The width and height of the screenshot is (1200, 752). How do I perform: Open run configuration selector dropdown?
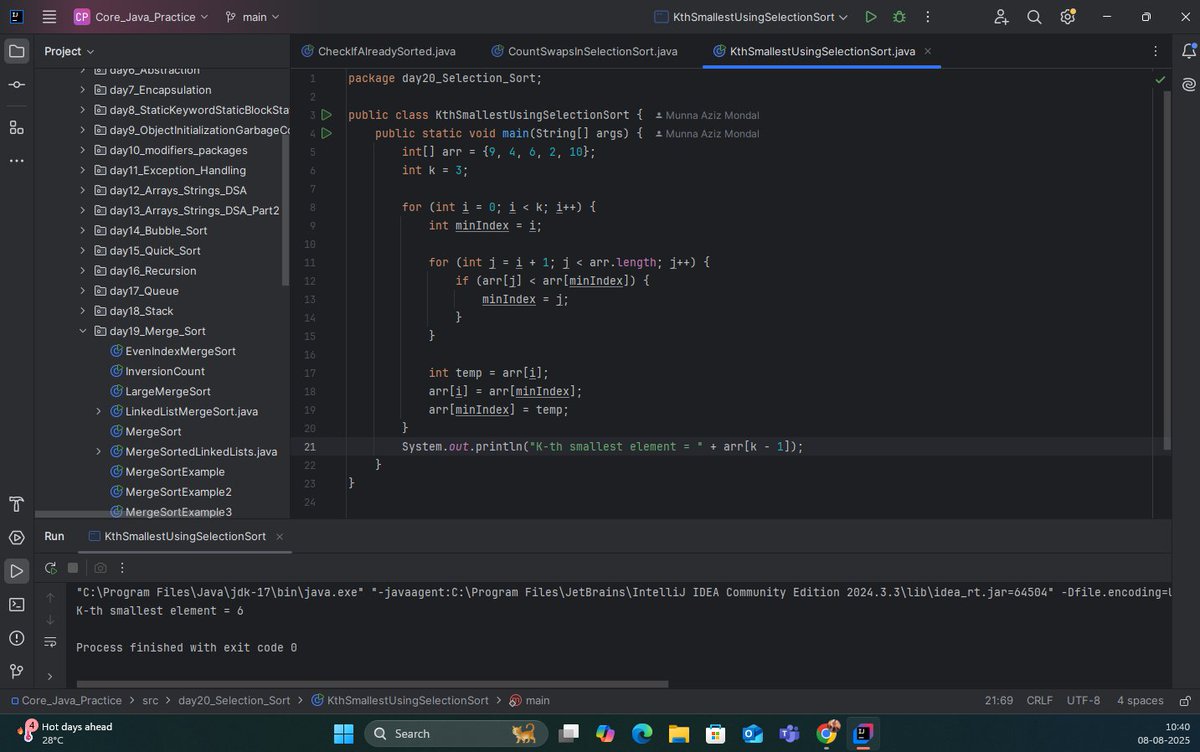750,17
